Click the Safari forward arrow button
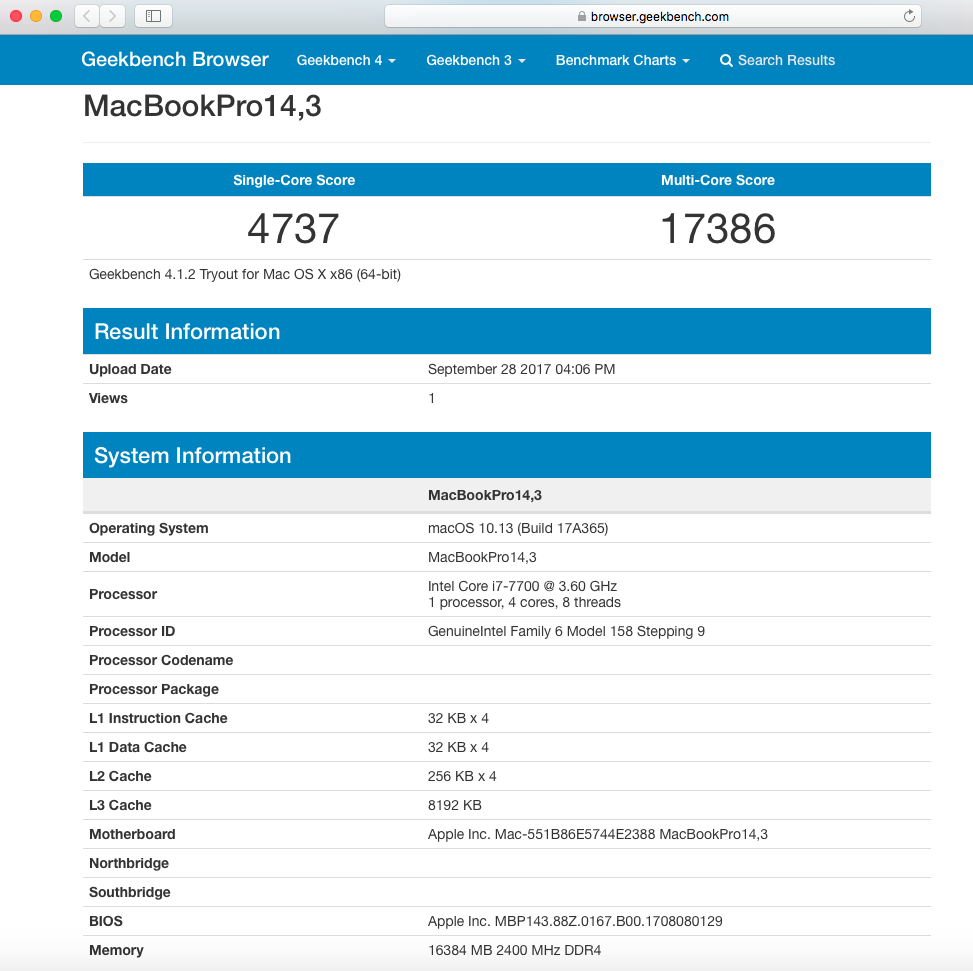Viewport: 973px width, 971px height. click(112, 16)
